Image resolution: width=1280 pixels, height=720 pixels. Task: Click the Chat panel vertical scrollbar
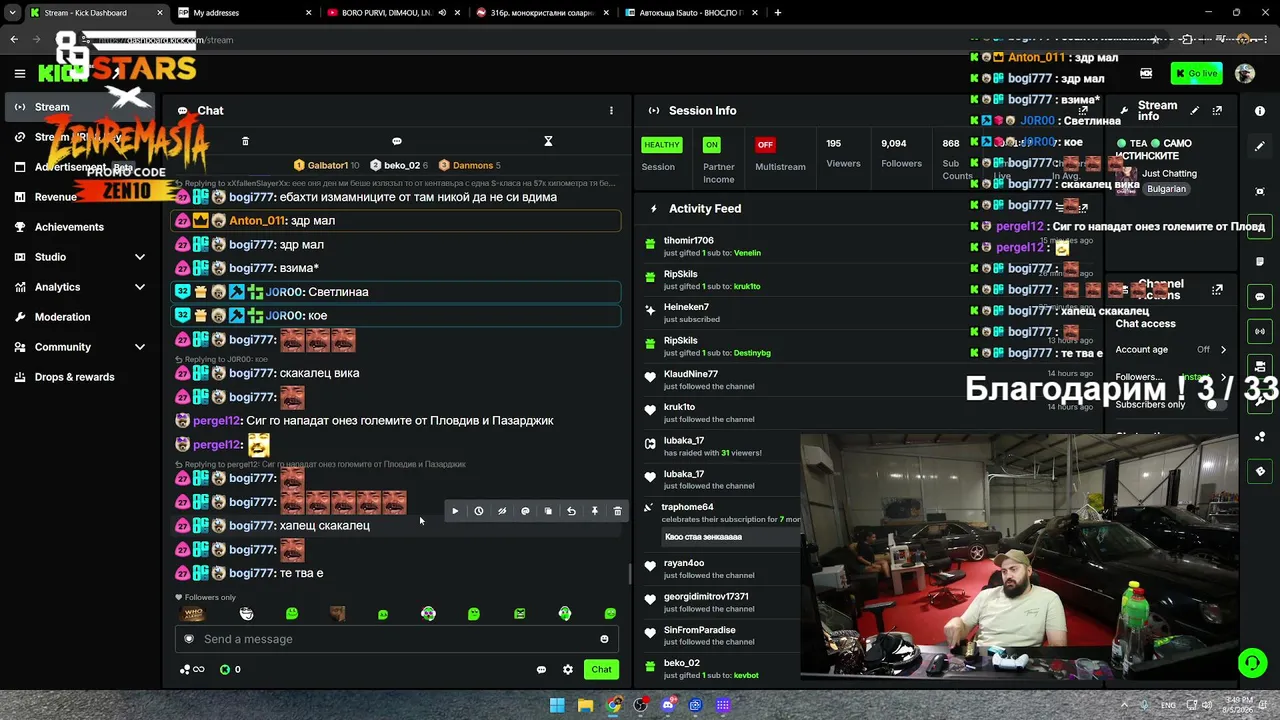[629, 573]
